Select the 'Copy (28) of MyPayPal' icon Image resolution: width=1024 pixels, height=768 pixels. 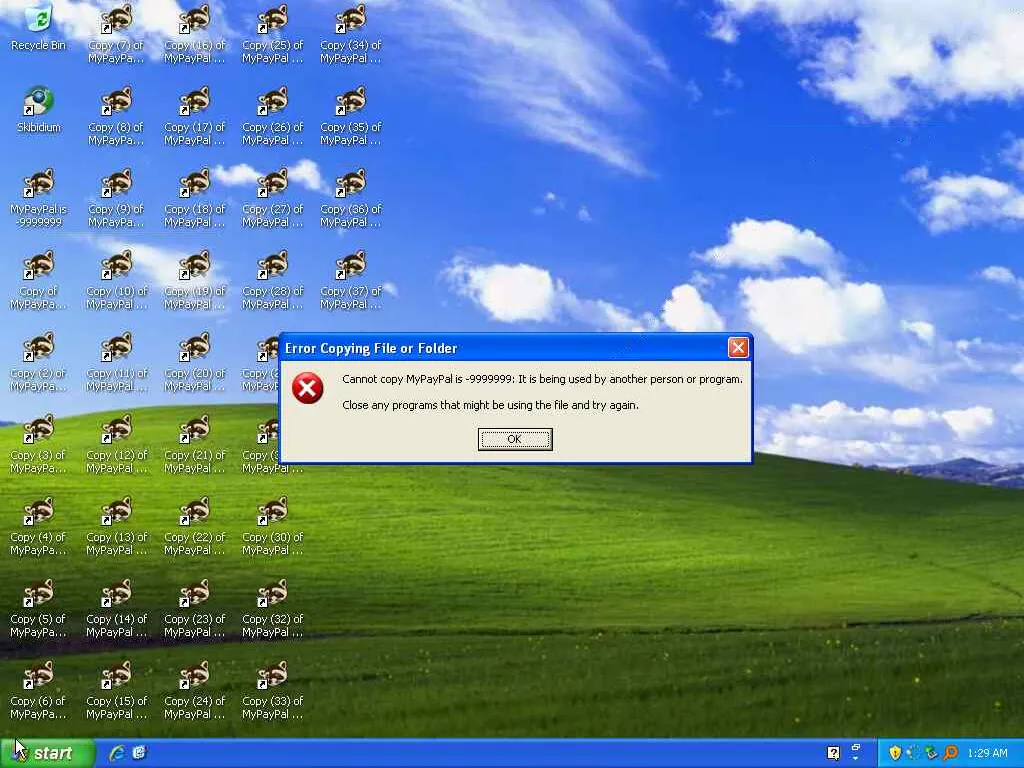tap(272, 281)
